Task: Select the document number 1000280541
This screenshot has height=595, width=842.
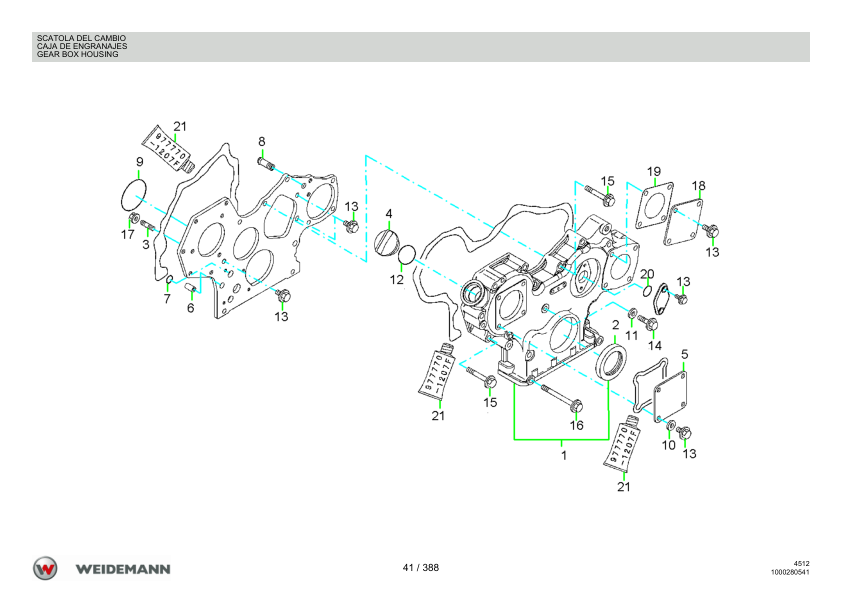Action: click(x=789, y=573)
